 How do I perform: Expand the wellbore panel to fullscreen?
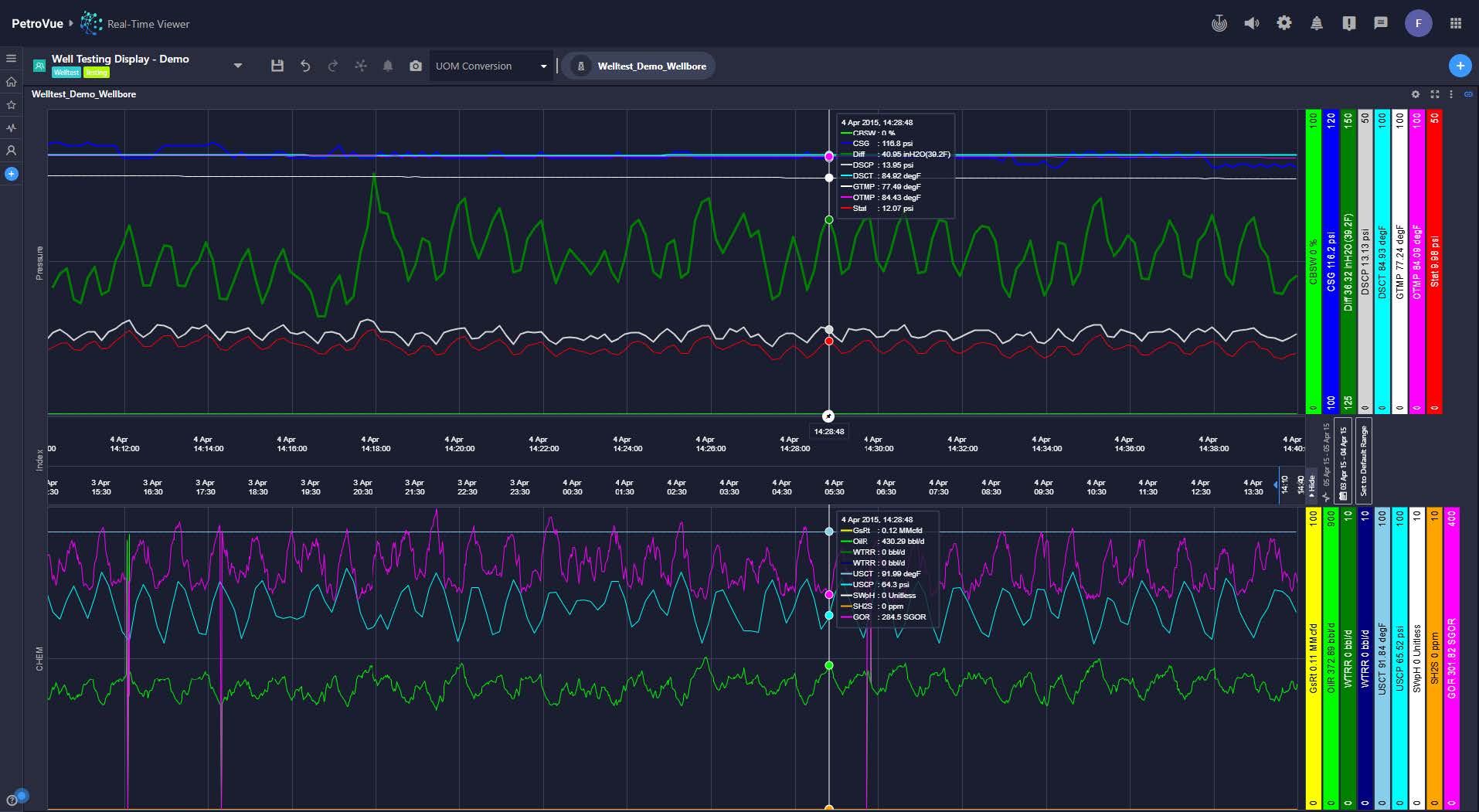(x=1434, y=94)
